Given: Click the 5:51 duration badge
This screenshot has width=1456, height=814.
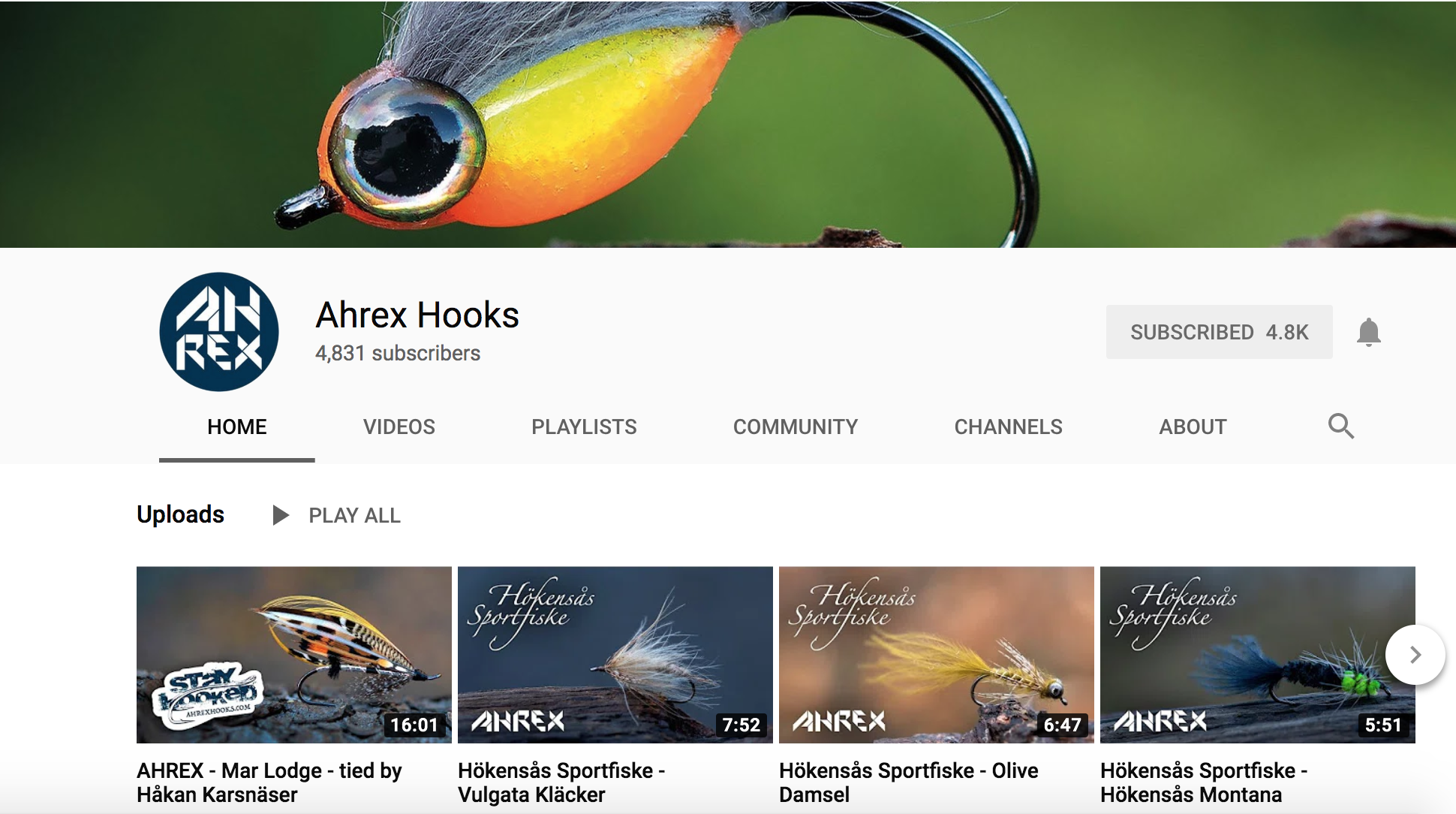Looking at the screenshot, I should tap(1383, 725).
